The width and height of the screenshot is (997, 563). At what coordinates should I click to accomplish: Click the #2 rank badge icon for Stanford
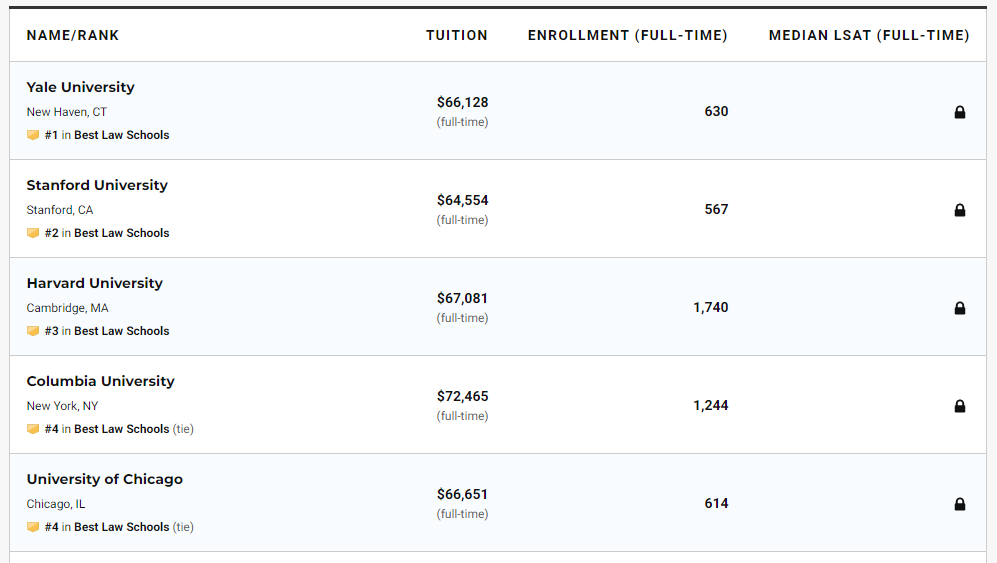coord(33,233)
